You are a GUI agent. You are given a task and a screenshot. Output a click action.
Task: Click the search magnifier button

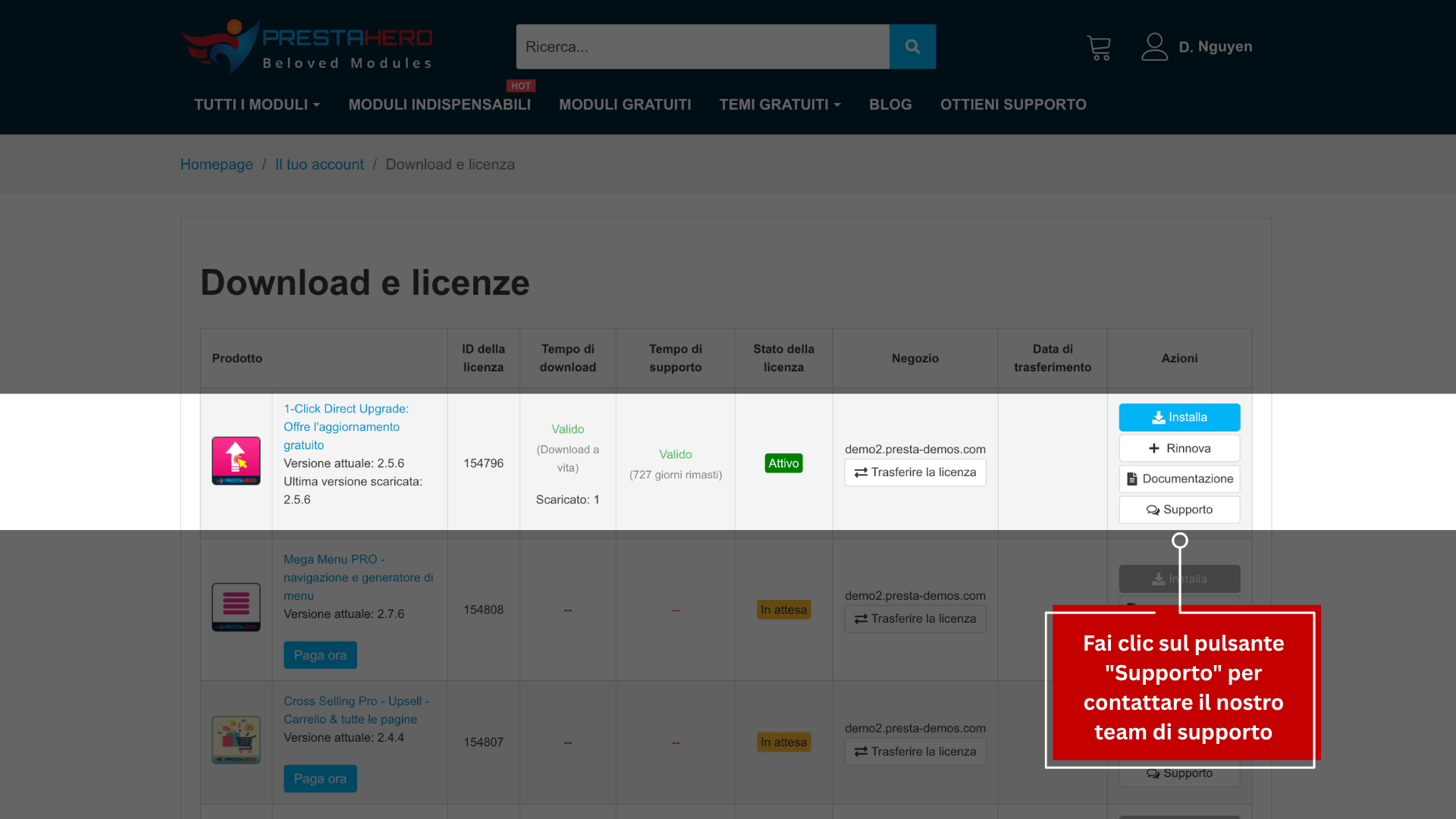(x=912, y=47)
